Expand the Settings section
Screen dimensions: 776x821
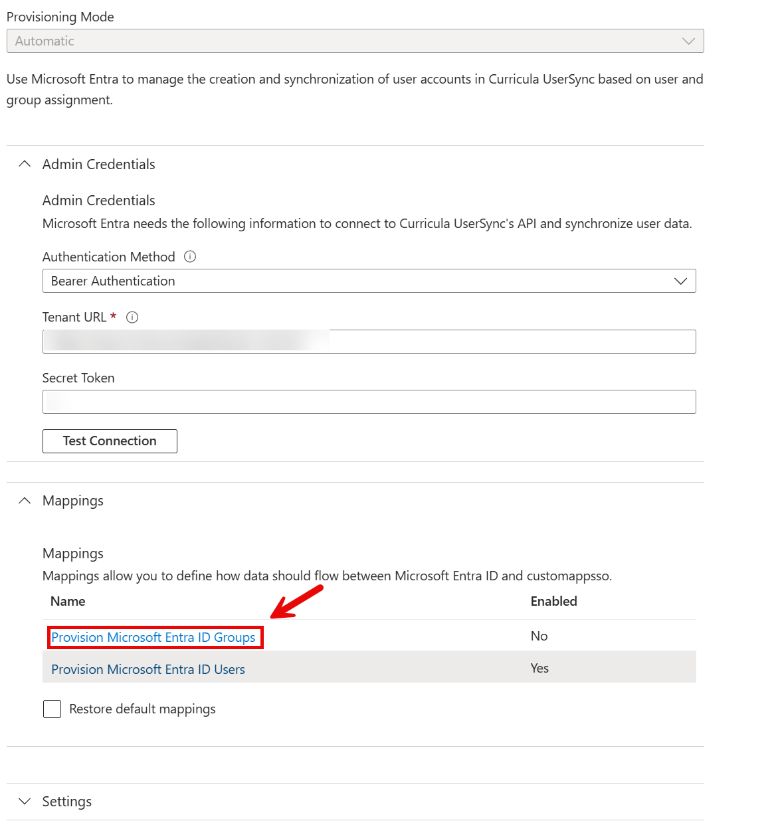pos(24,801)
